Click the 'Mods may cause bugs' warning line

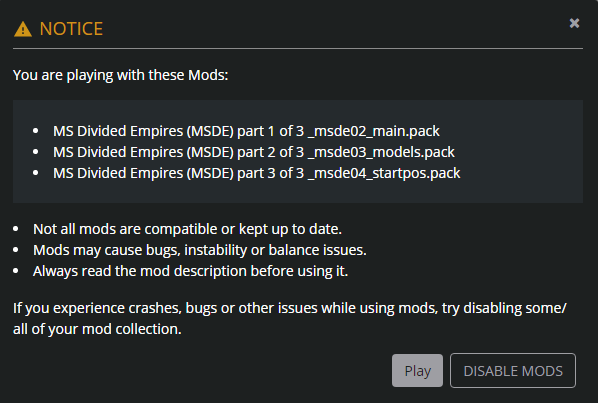coord(199,250)
